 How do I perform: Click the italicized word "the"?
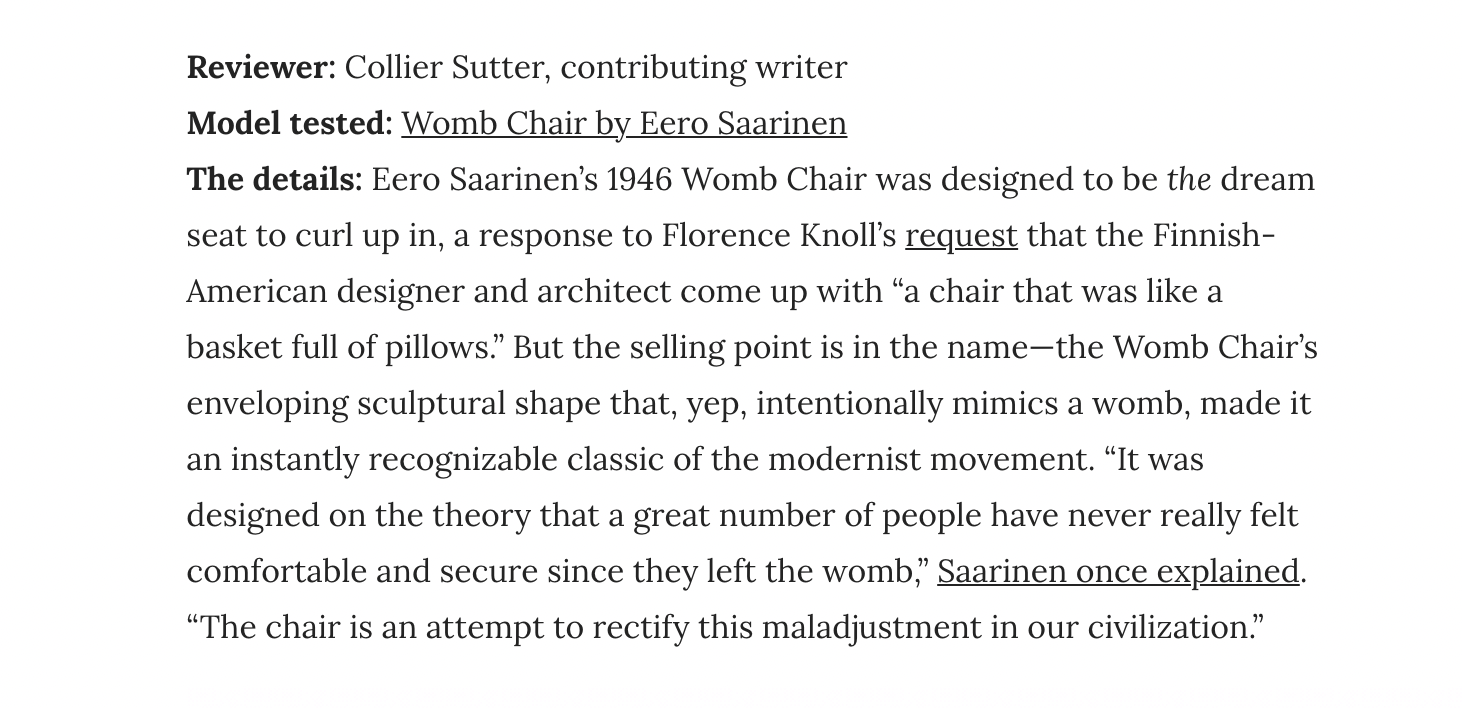[1189, 180]
